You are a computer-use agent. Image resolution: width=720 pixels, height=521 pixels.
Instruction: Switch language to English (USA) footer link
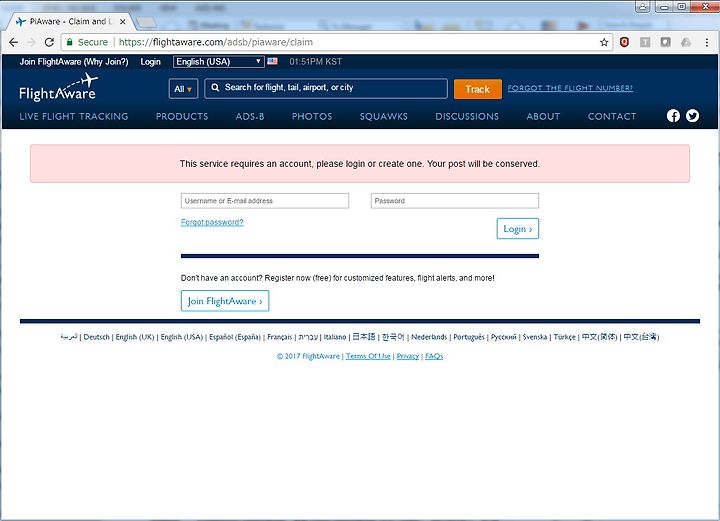click(182, 337)
